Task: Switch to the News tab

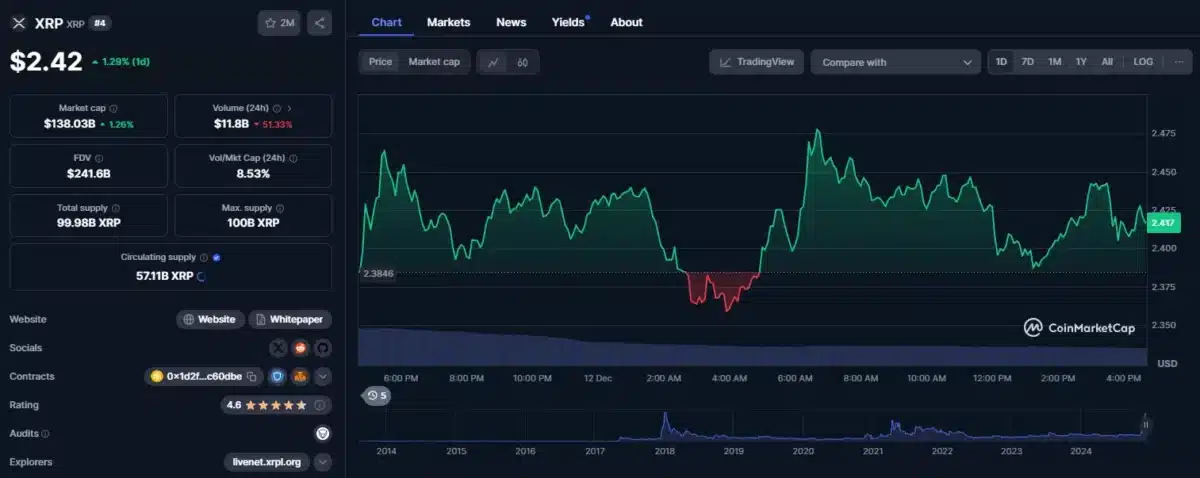Action: (x=511, y=22)
